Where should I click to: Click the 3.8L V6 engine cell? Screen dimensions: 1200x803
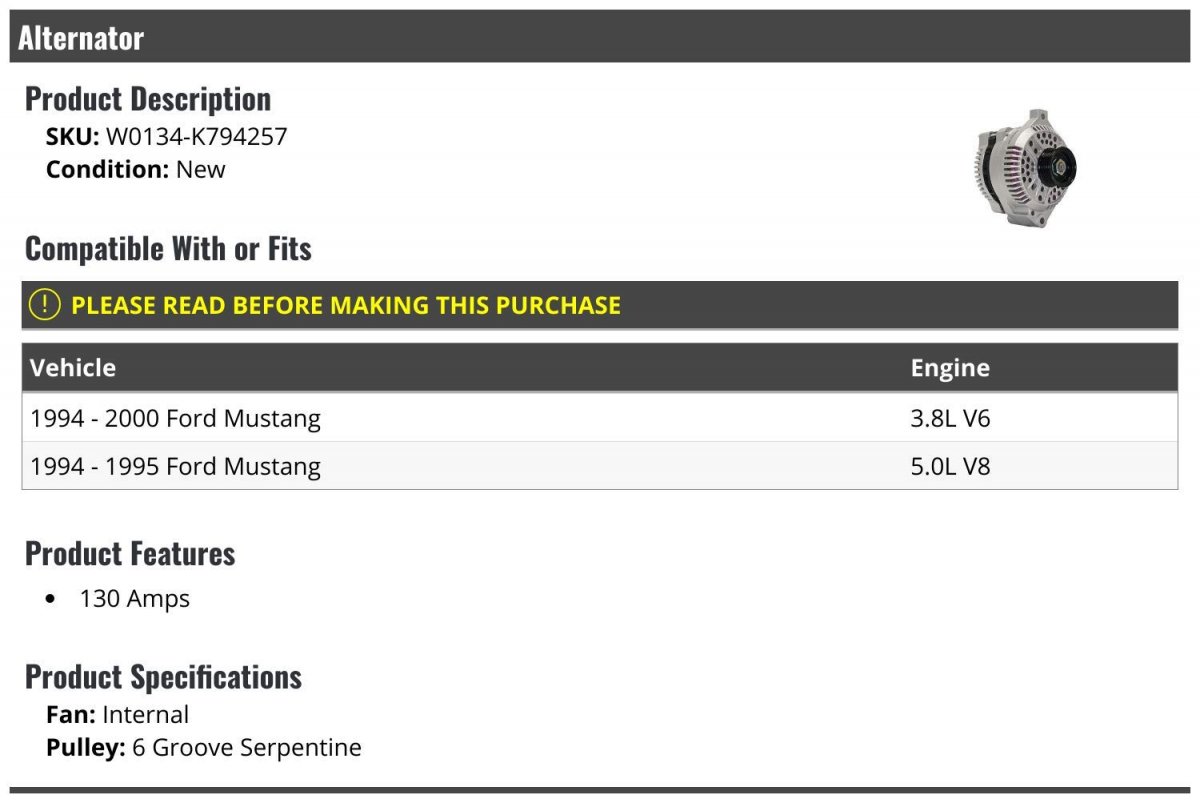click(949, 418)
